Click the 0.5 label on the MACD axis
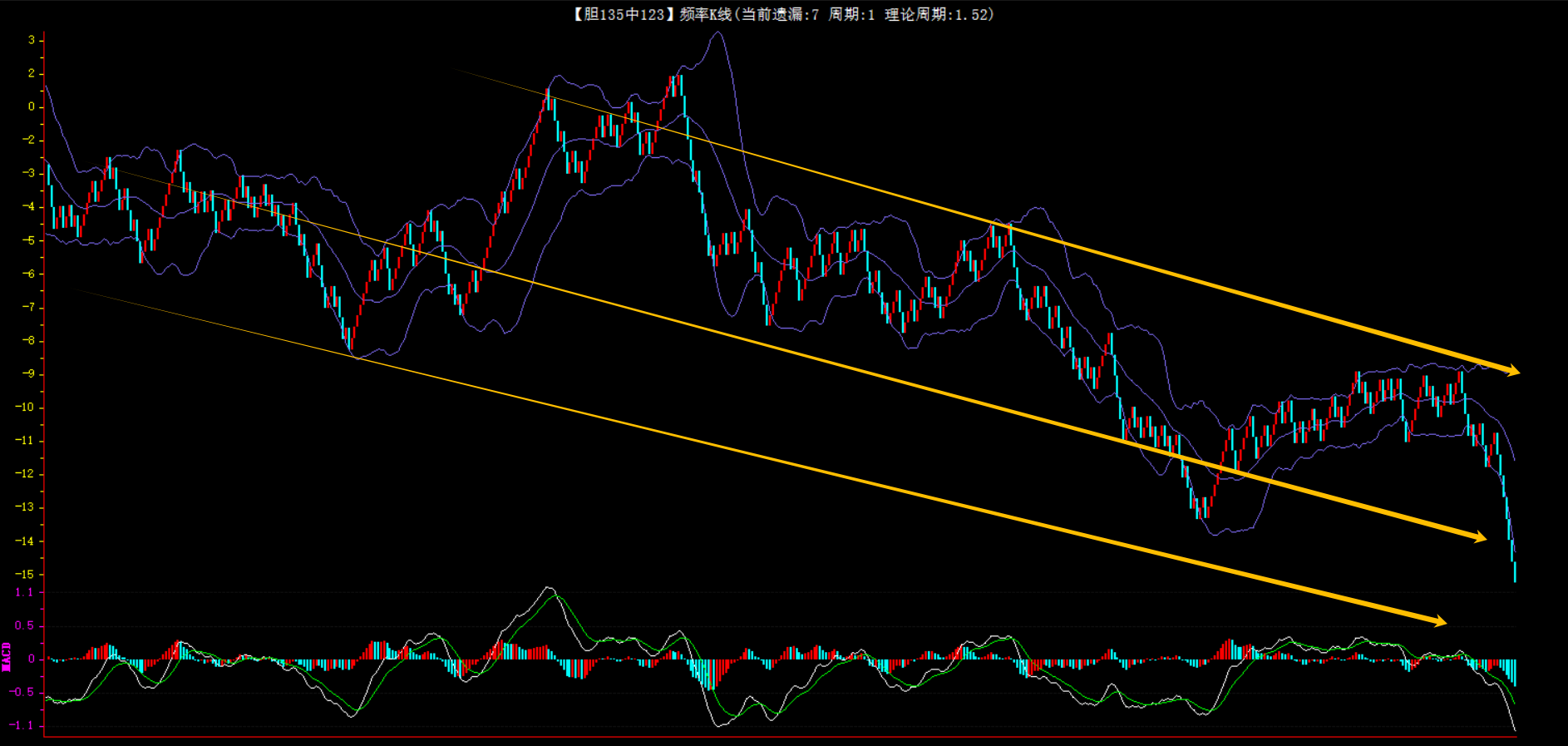Image resolution: width=1568 pixels, height=746 pixels. pyautogui.click(x=24, y=625)
